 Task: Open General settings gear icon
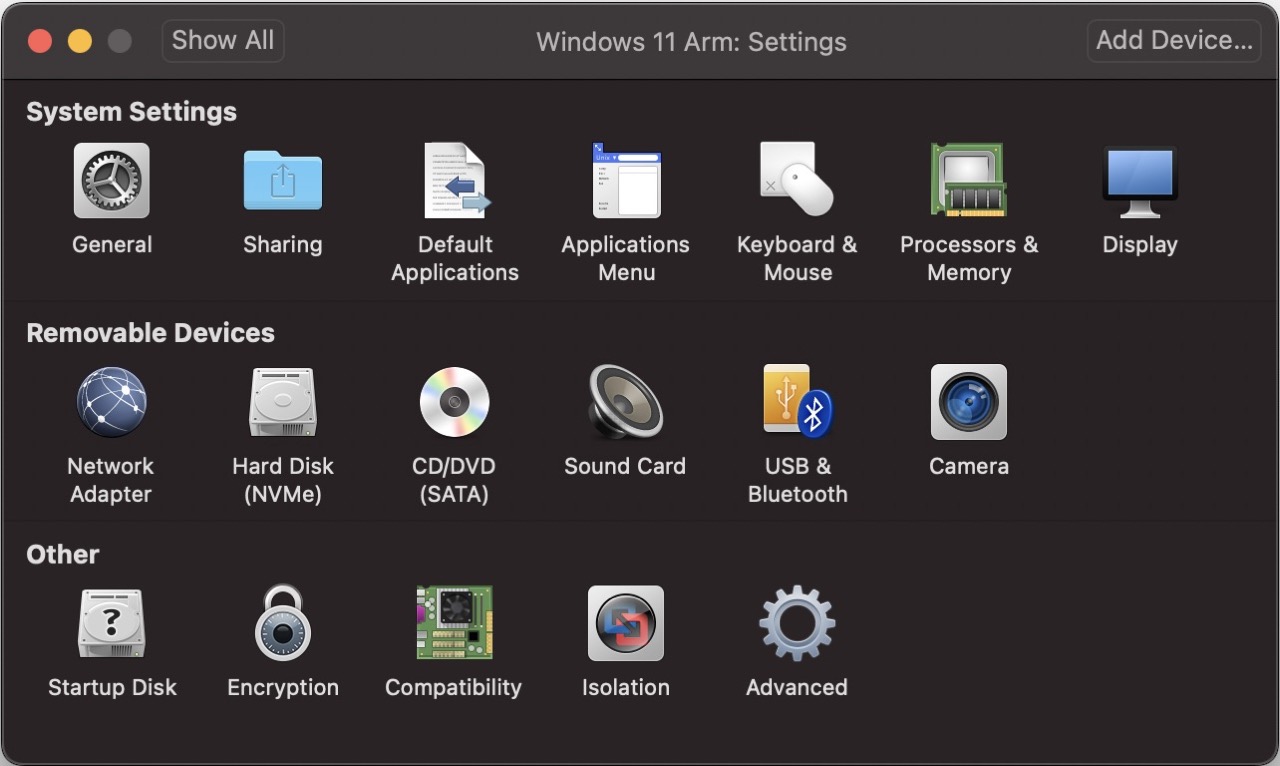(x=112, y=180)
